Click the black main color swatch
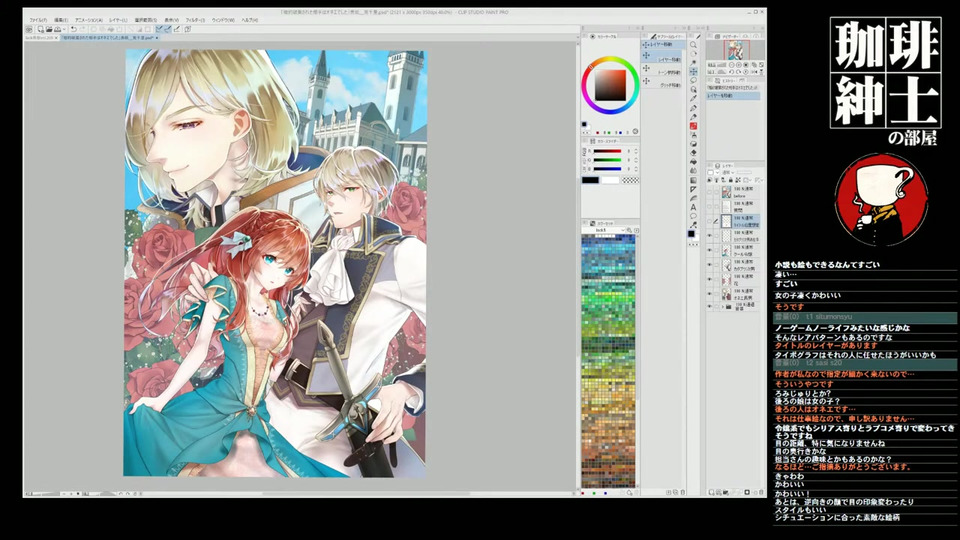 coord(590,180)
